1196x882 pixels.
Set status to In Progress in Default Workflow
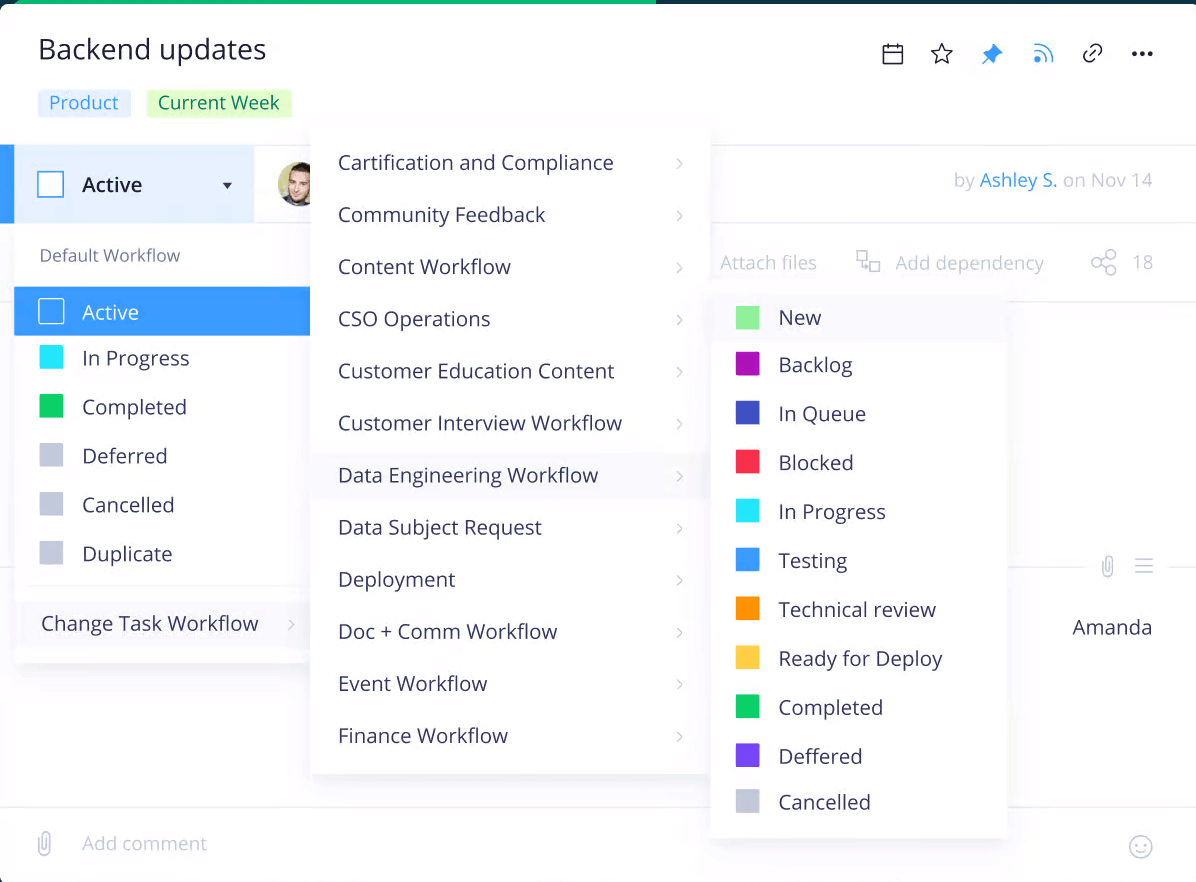click(x=162, y=358)
